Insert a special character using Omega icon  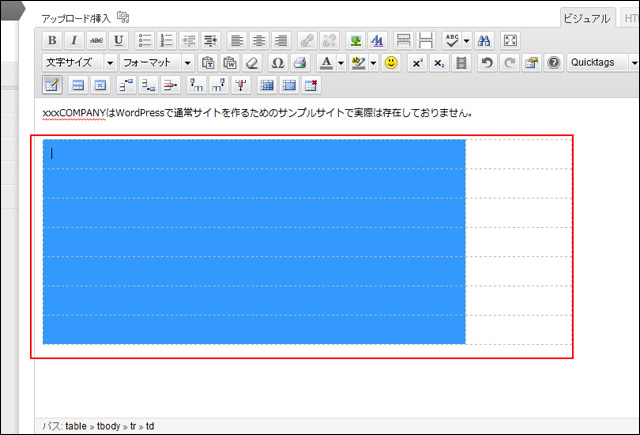pyautogui.click(x=278, y=63)
